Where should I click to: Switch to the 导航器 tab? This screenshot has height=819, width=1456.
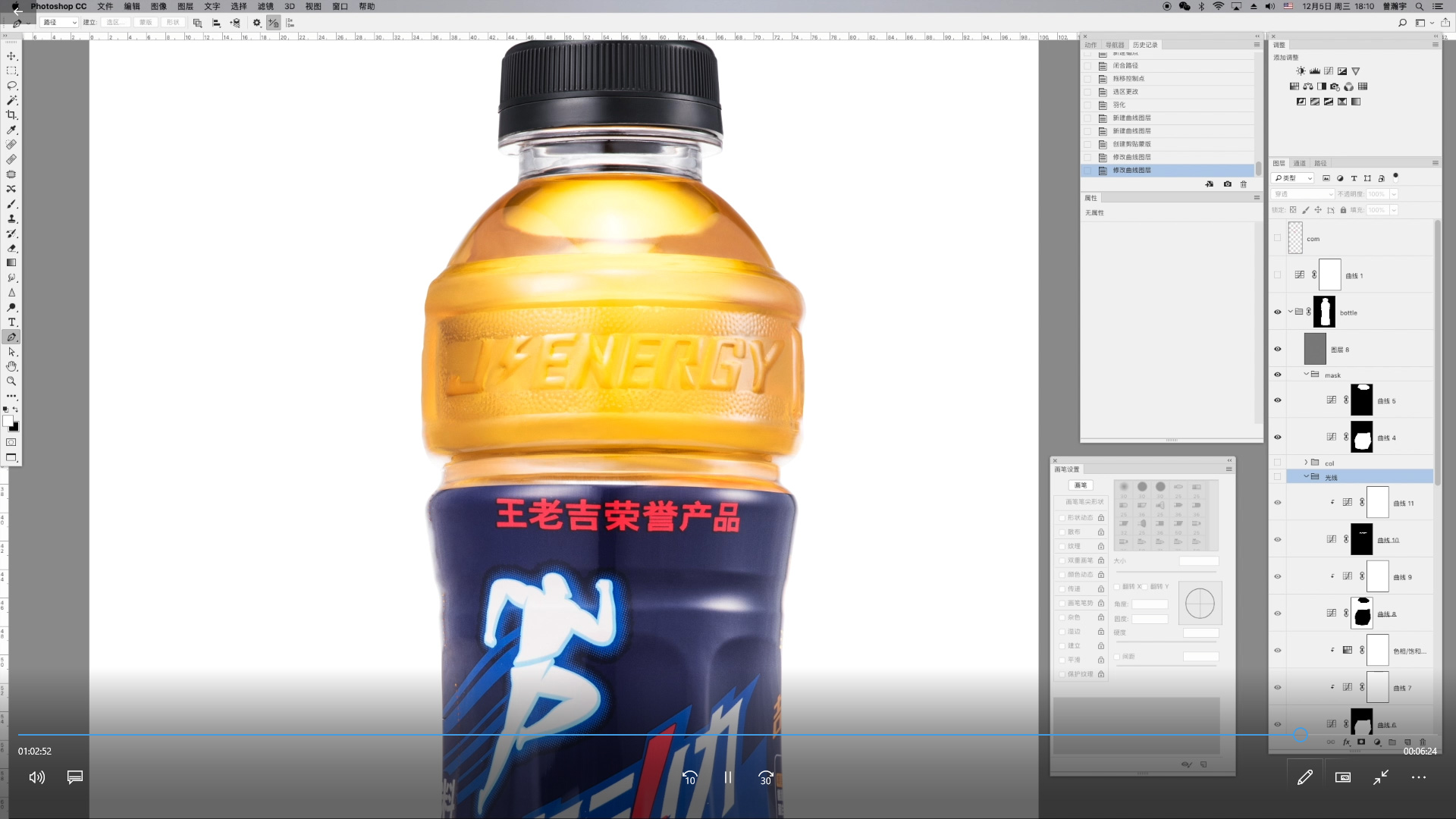pyautogui.click(x=1115, y=45)
